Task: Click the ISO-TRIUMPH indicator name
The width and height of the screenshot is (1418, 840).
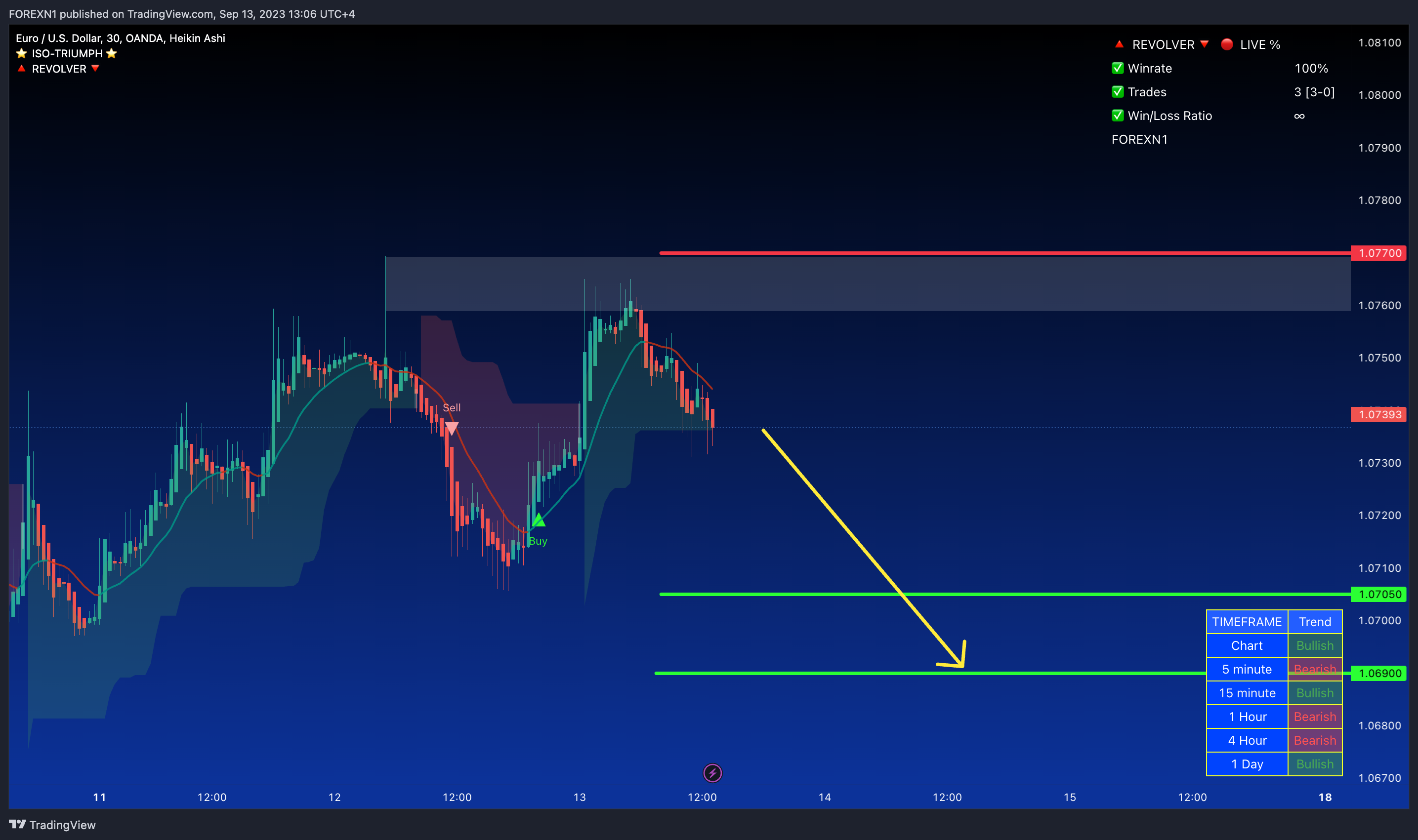Action: point(67,53)
